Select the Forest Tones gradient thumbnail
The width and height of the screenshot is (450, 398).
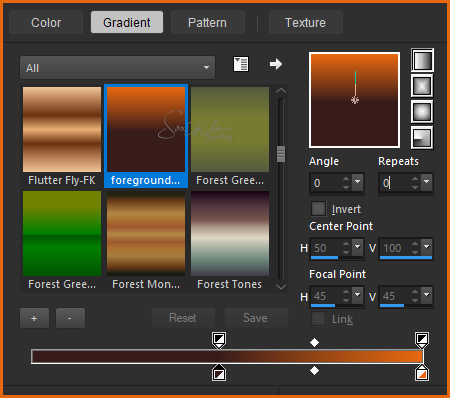tap(230, 233)
